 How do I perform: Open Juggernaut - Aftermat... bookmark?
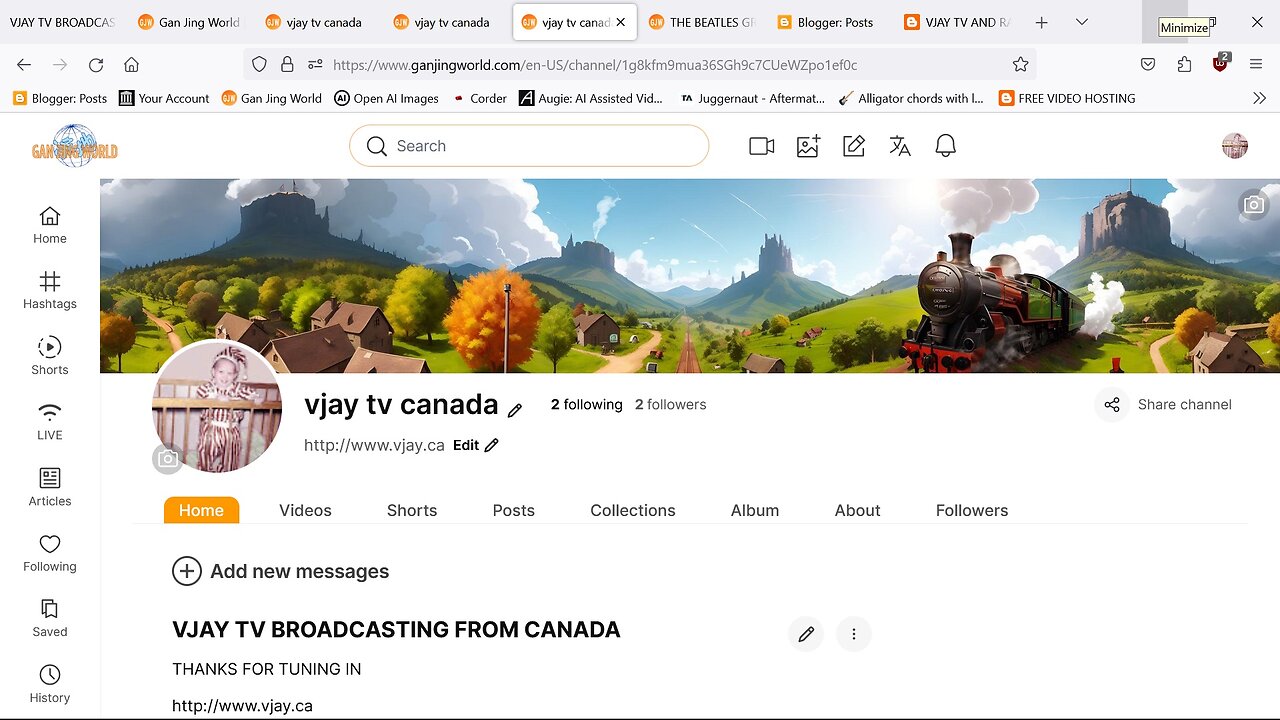point(752,98)
